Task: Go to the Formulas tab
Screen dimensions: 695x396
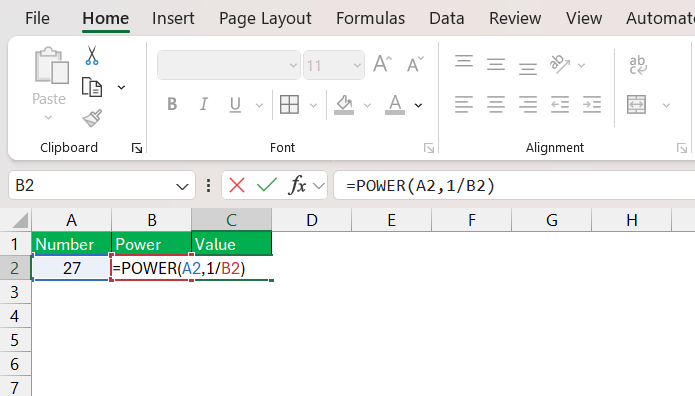Action: click(370, 19)
